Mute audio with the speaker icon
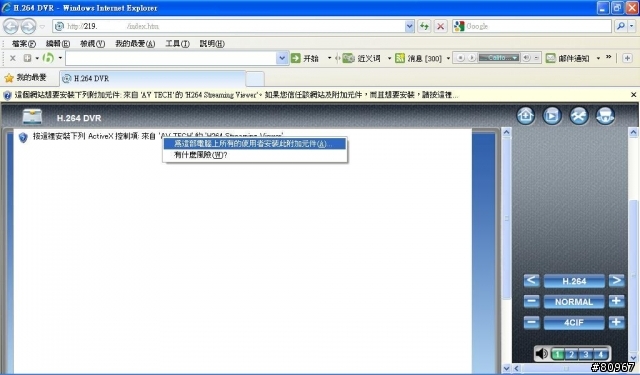 click(x=542, y=353)
